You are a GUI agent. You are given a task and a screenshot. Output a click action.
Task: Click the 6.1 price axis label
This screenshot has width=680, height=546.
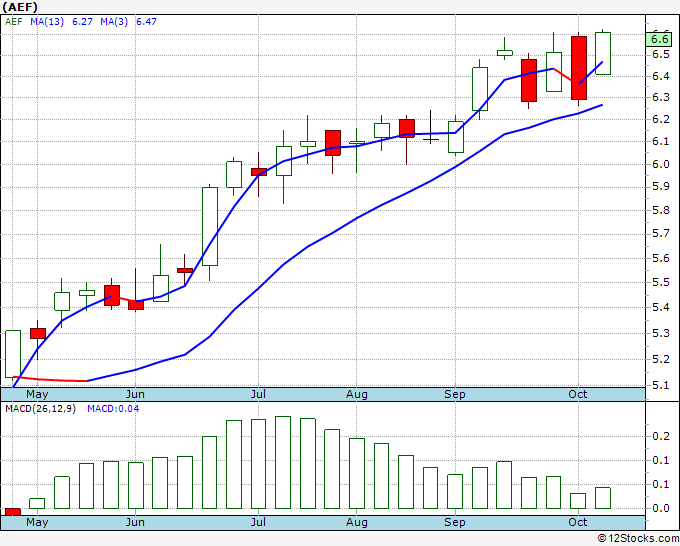tap(661, 141)
